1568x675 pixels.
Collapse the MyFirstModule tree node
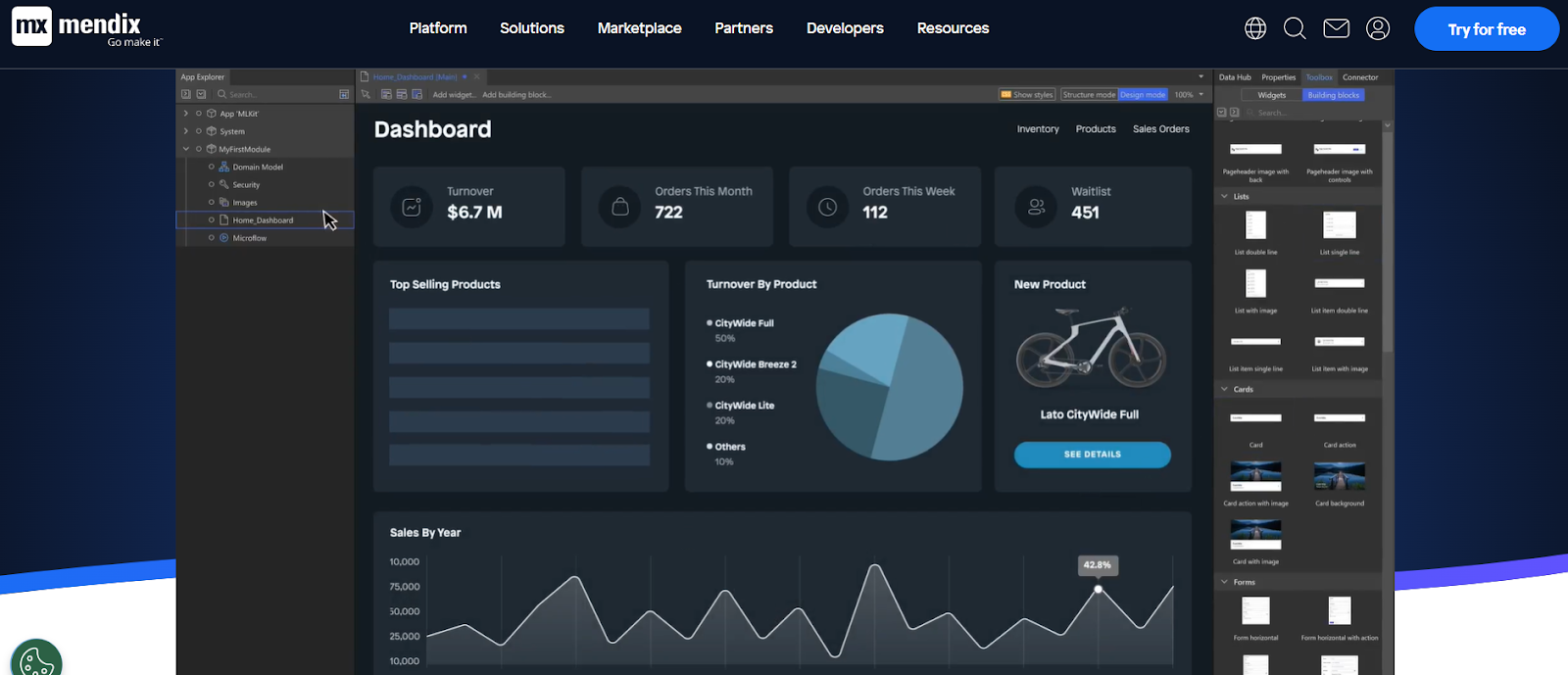click(186, 149)
